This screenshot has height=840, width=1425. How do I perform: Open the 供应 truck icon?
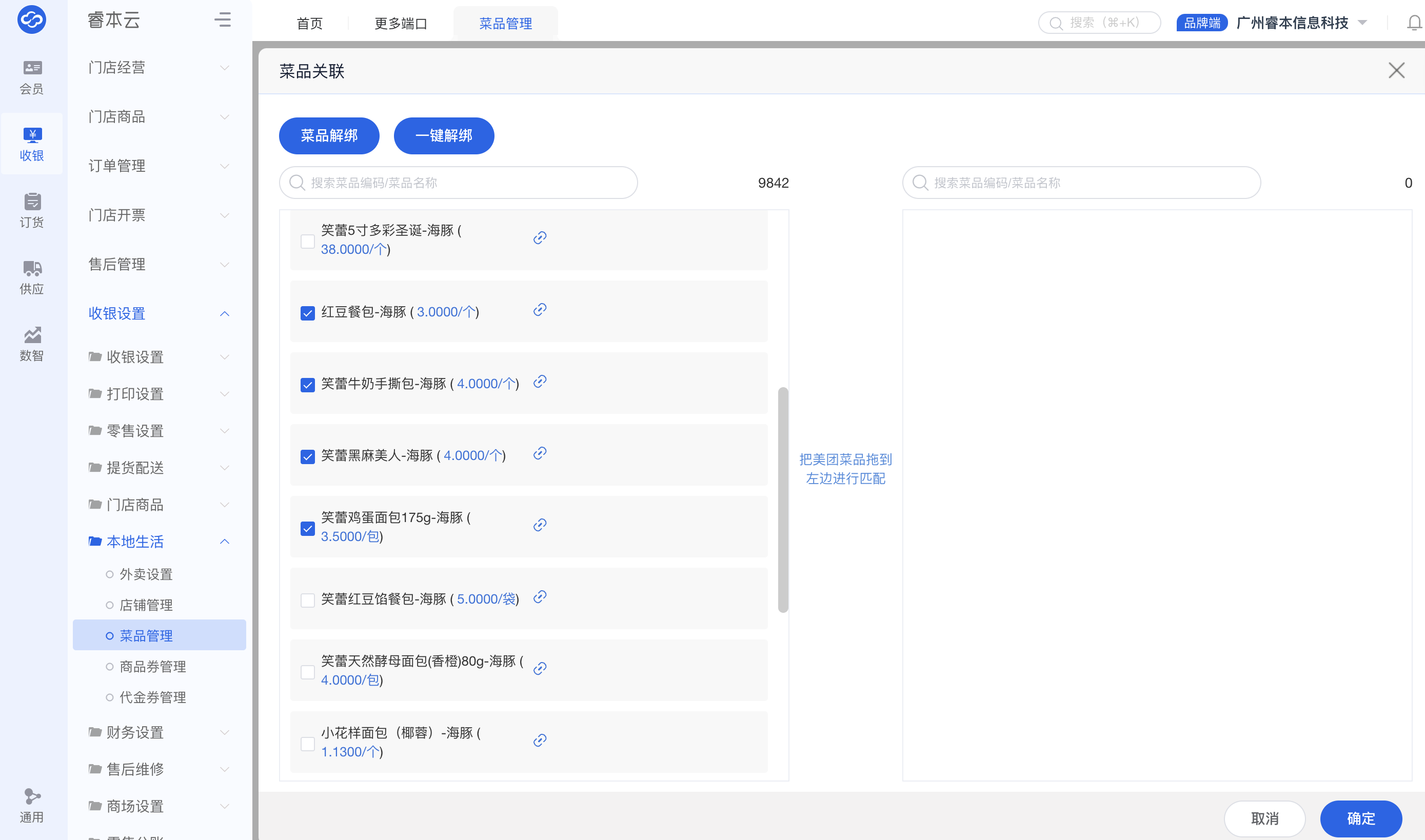point(32,277)
